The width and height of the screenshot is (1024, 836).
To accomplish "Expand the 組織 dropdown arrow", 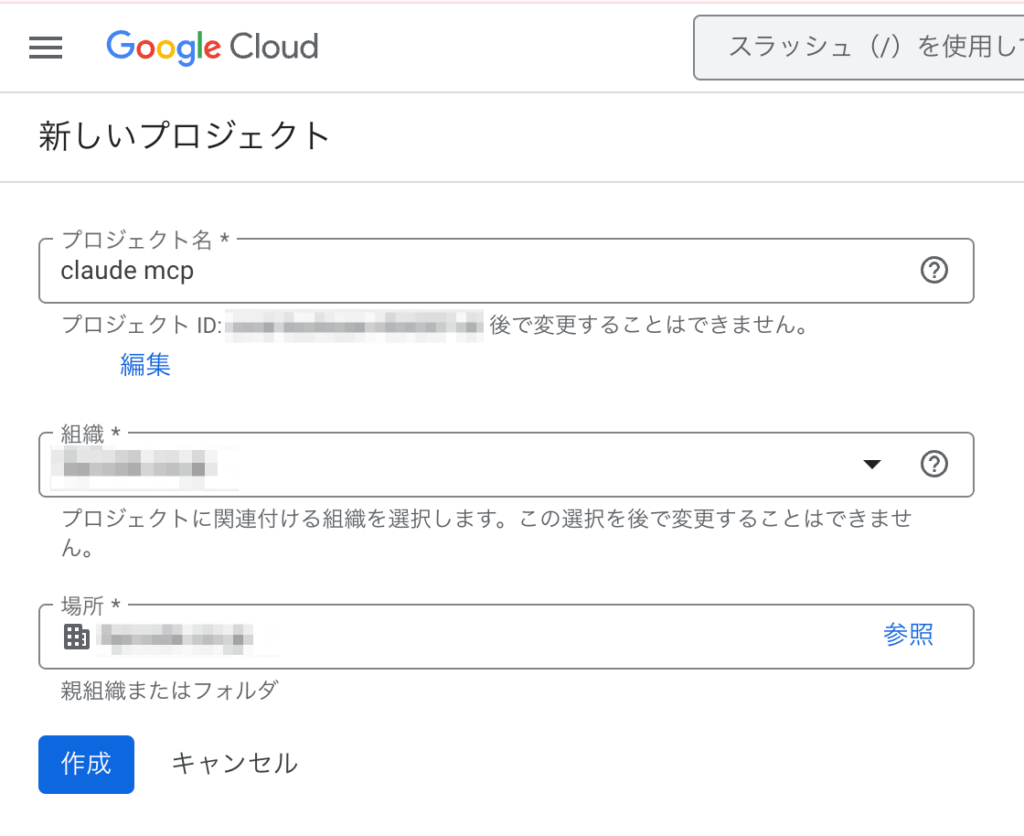I will (x=872, y=464).
